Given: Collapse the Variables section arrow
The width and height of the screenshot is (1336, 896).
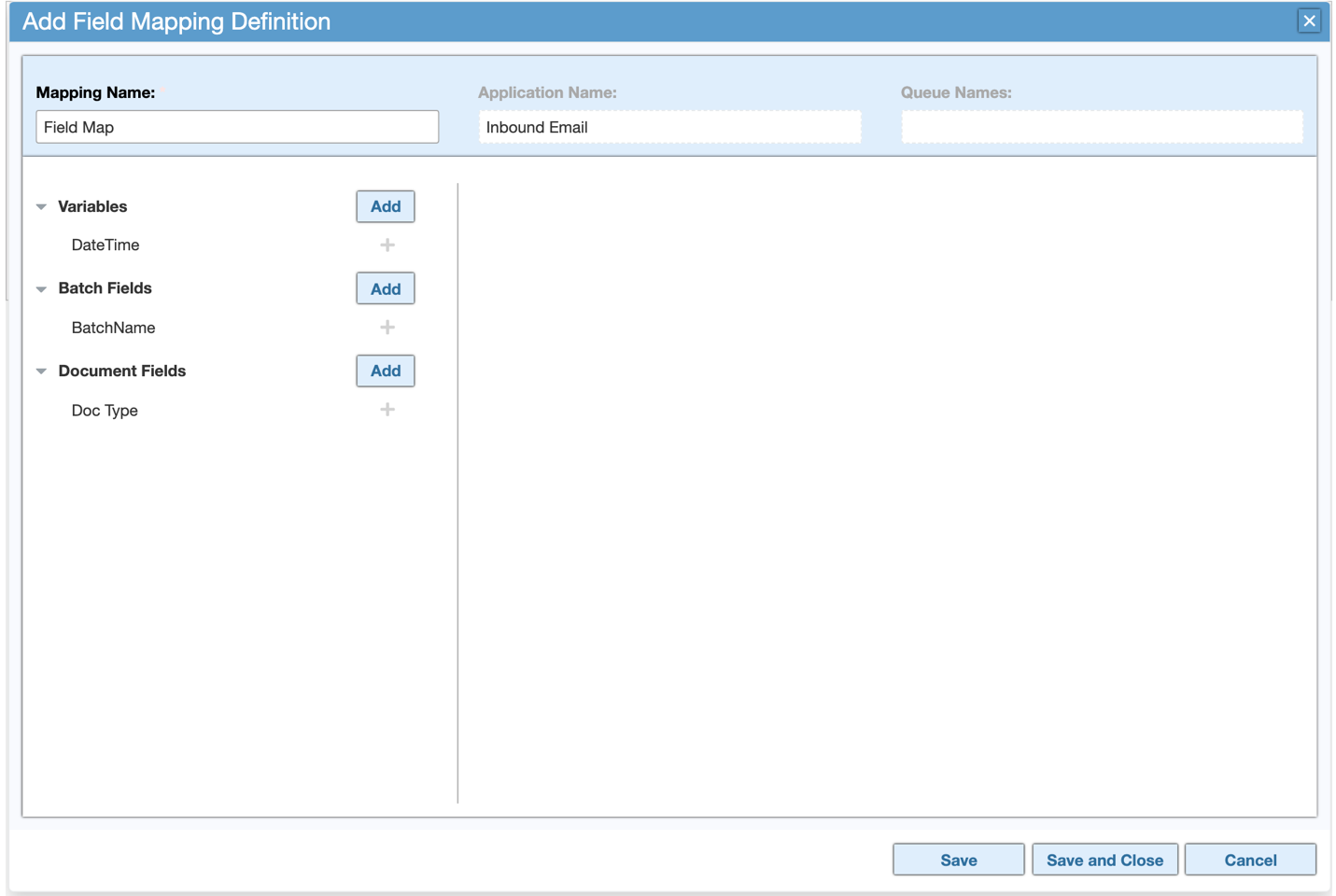Looking at the screenshot, I should pyautogui.click(x=41, y=207).
